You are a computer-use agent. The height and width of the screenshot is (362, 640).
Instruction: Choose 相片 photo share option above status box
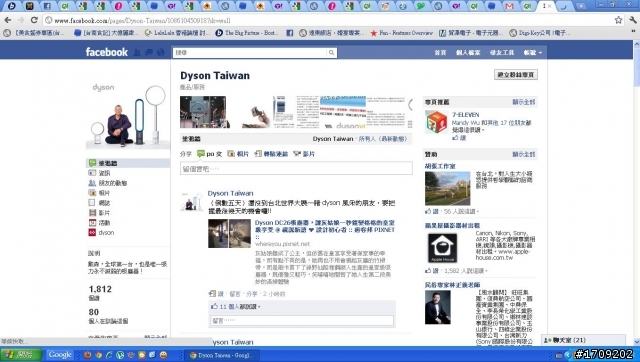click(238, 154)
